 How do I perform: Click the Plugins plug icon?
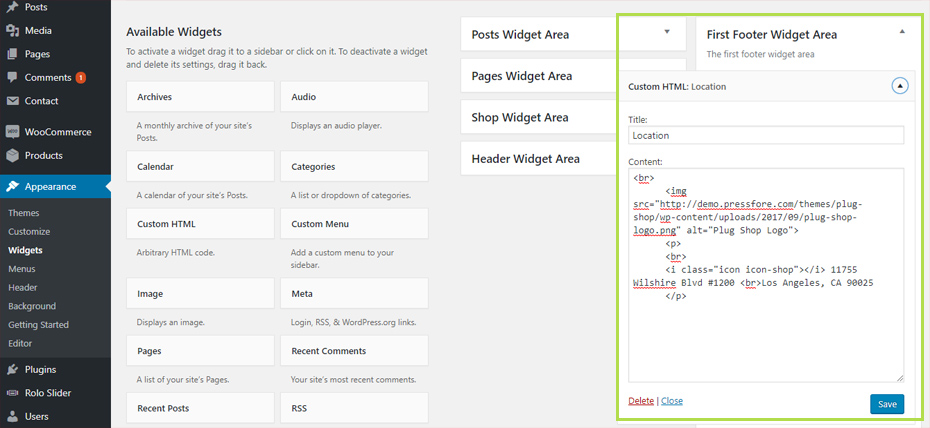tap(12, 369)
